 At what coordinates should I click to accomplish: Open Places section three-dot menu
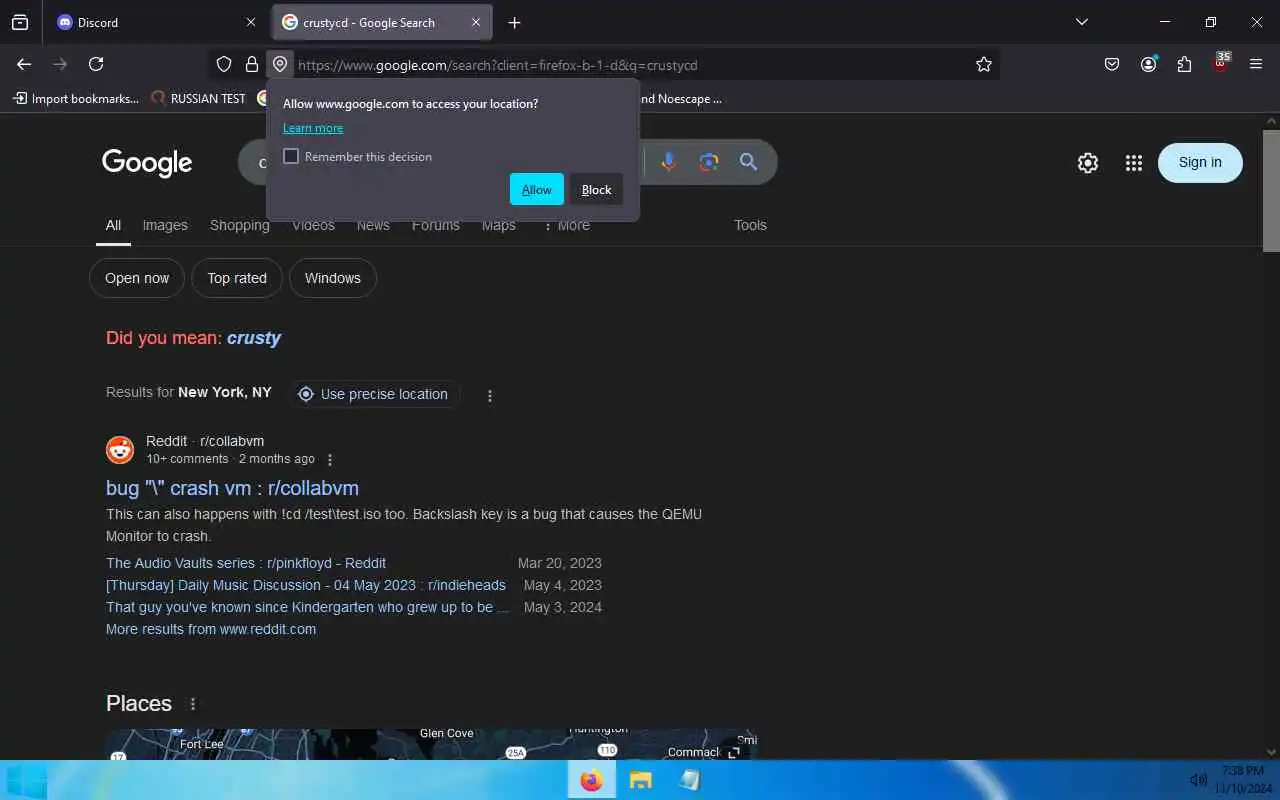coord(193,704)
